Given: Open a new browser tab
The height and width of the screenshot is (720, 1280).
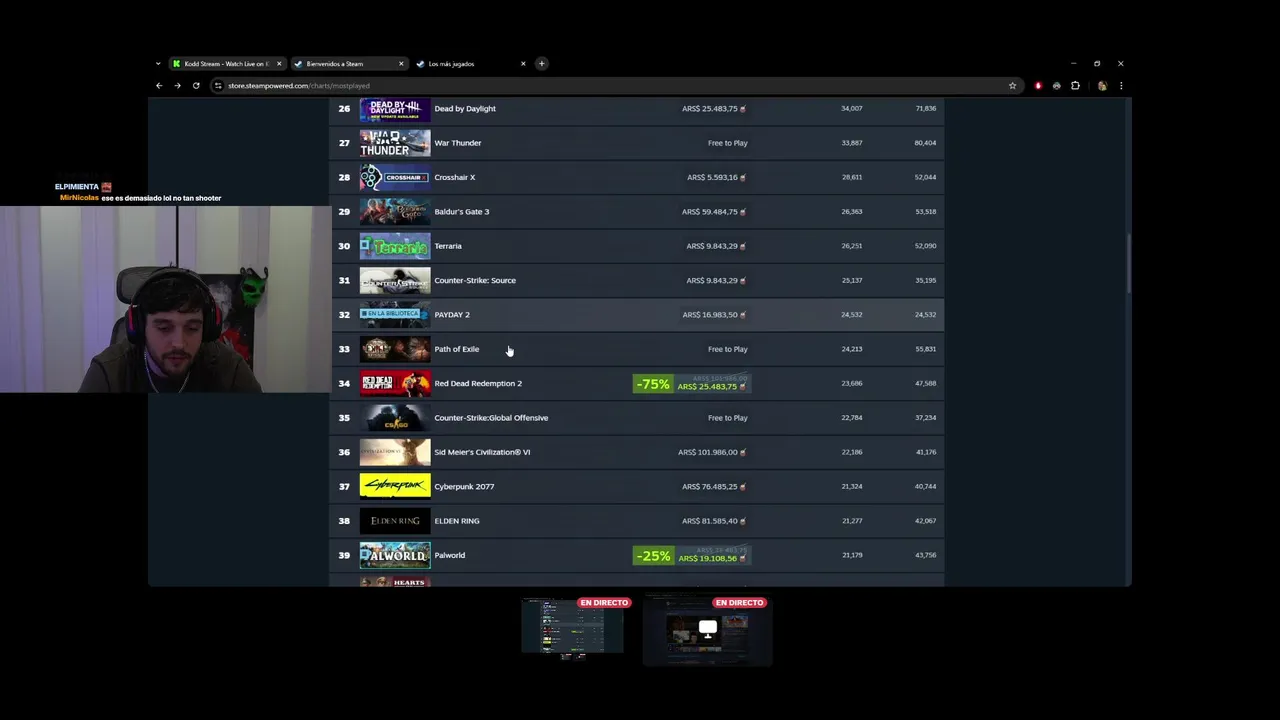Looking at the screenshot, I should pyautogui.click(x=542, y=64).
